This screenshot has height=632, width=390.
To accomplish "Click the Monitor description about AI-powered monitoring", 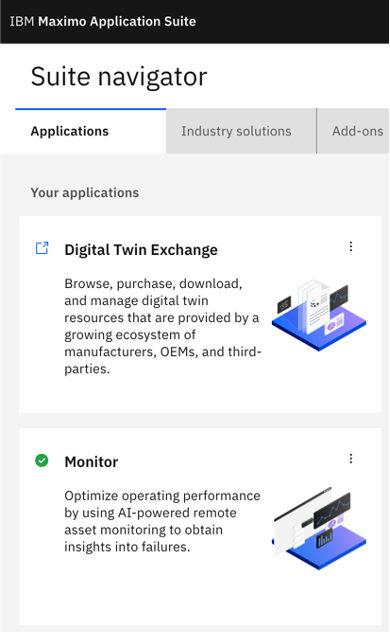I will pyautogui.click(x=162, y=521).
